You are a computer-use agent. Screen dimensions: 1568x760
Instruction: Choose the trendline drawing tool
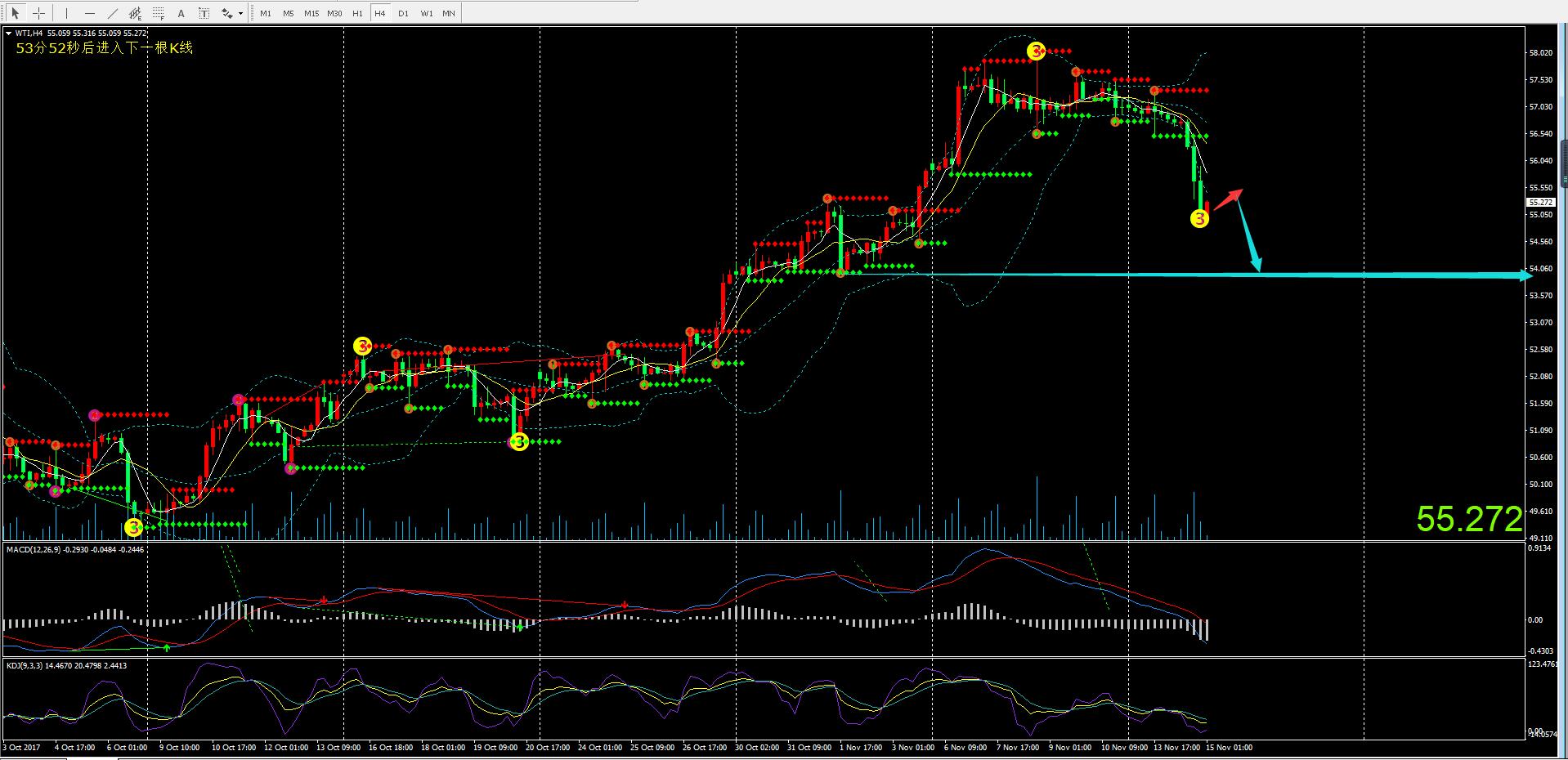point(112,13)
